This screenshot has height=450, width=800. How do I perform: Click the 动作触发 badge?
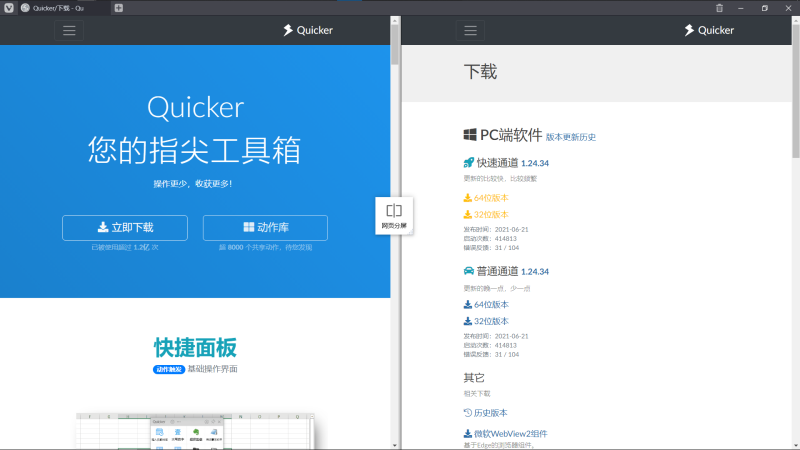click(x=169, y=369)
